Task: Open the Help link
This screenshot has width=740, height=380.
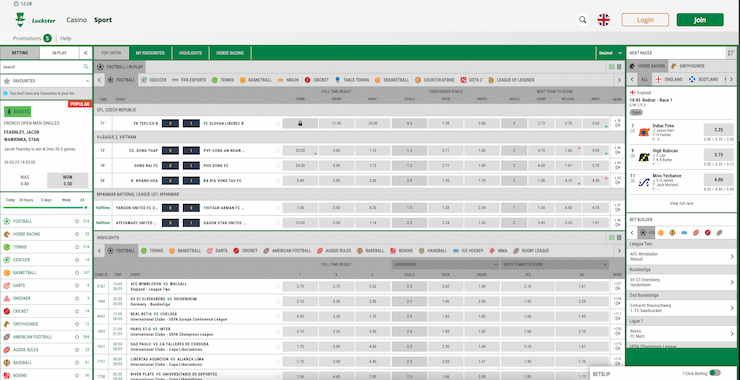Action: click(x=66, y=38)
